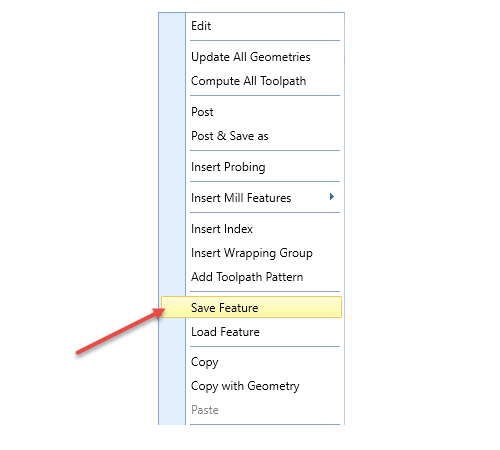Expand the Mill Features submenu arrow
The height and width of the screenshot is (450, 500).
(332, 197)
